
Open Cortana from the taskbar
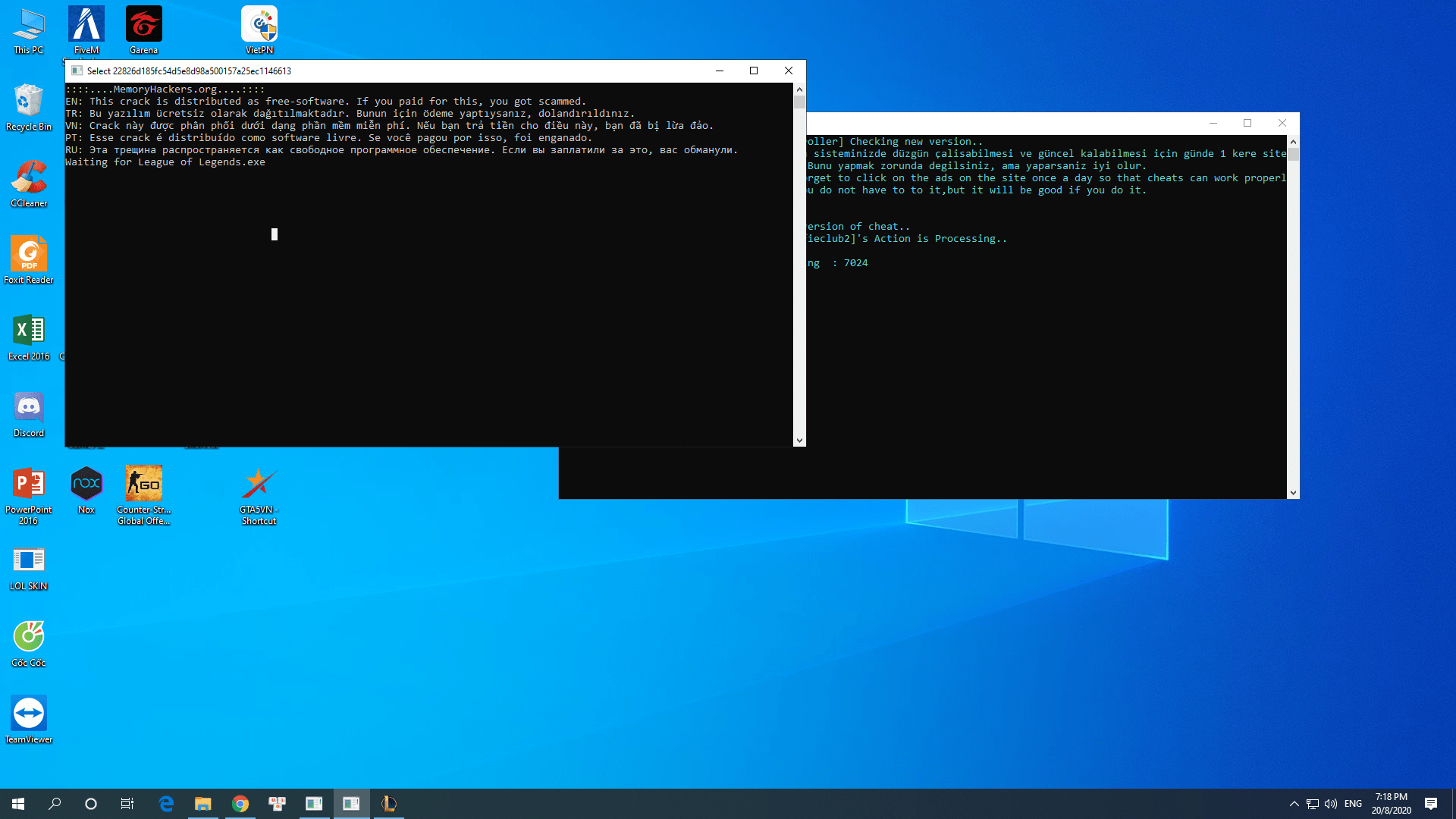point(91,804)
